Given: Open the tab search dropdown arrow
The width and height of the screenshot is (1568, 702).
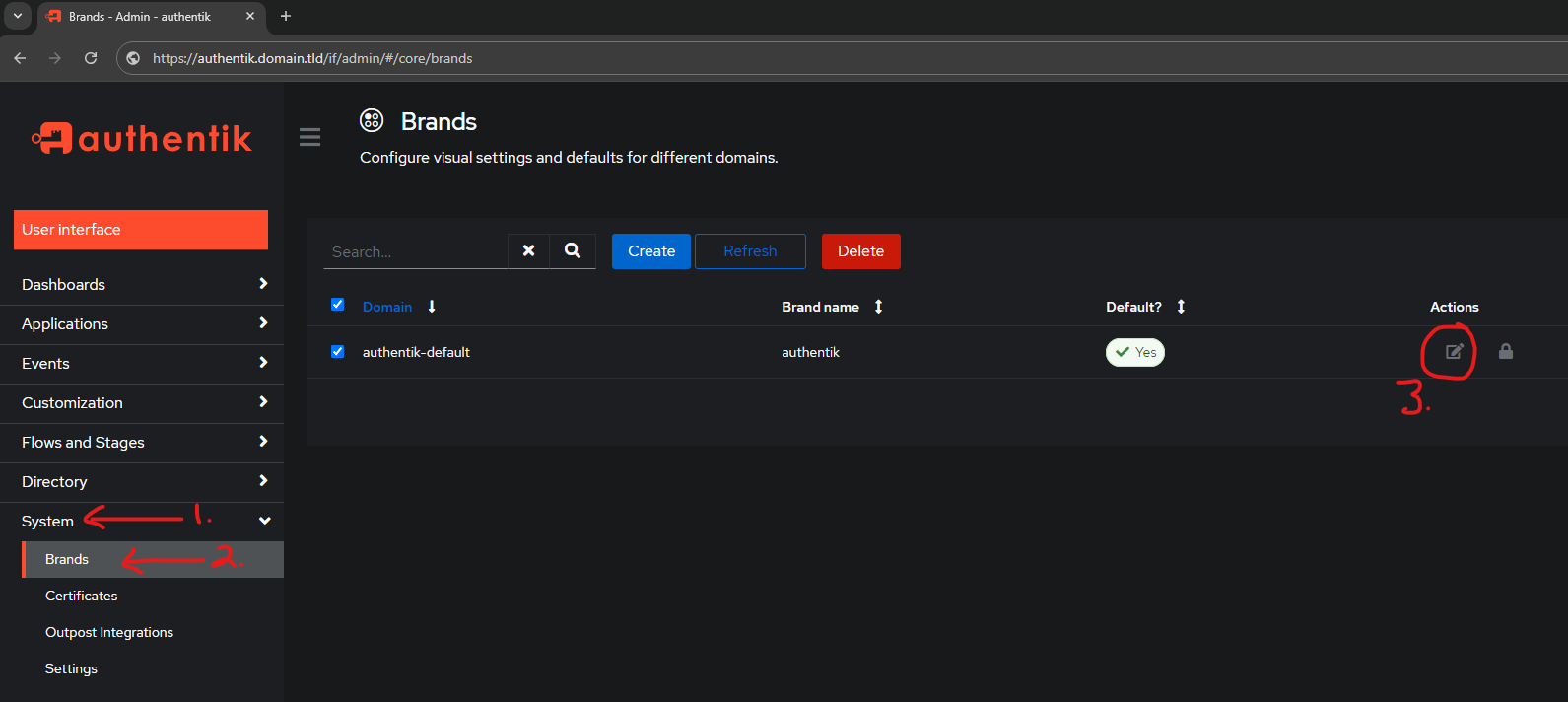Looking at the screenshot, I should [17, 16].
